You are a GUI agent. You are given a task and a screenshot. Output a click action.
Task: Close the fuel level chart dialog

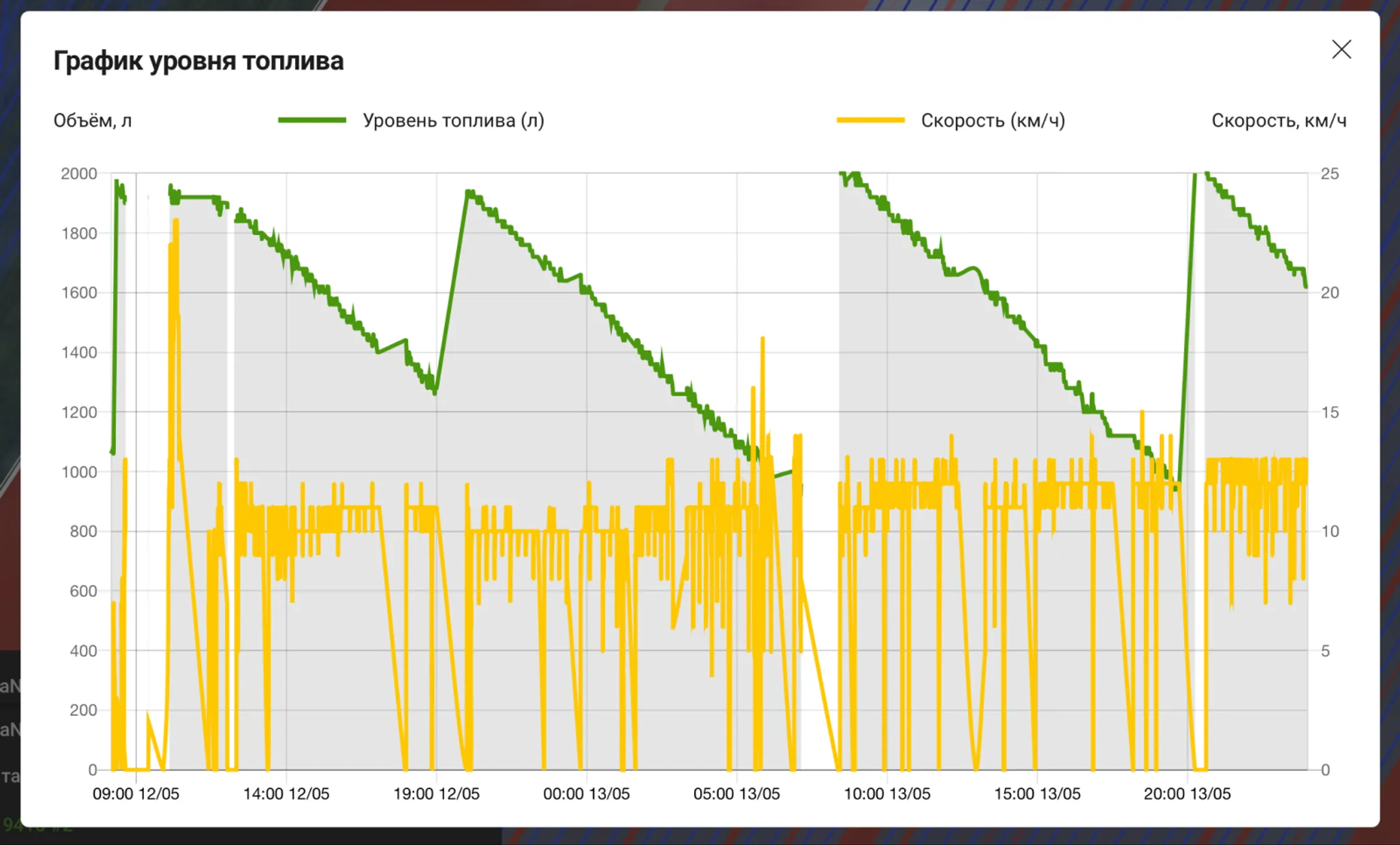(1341, 49)
